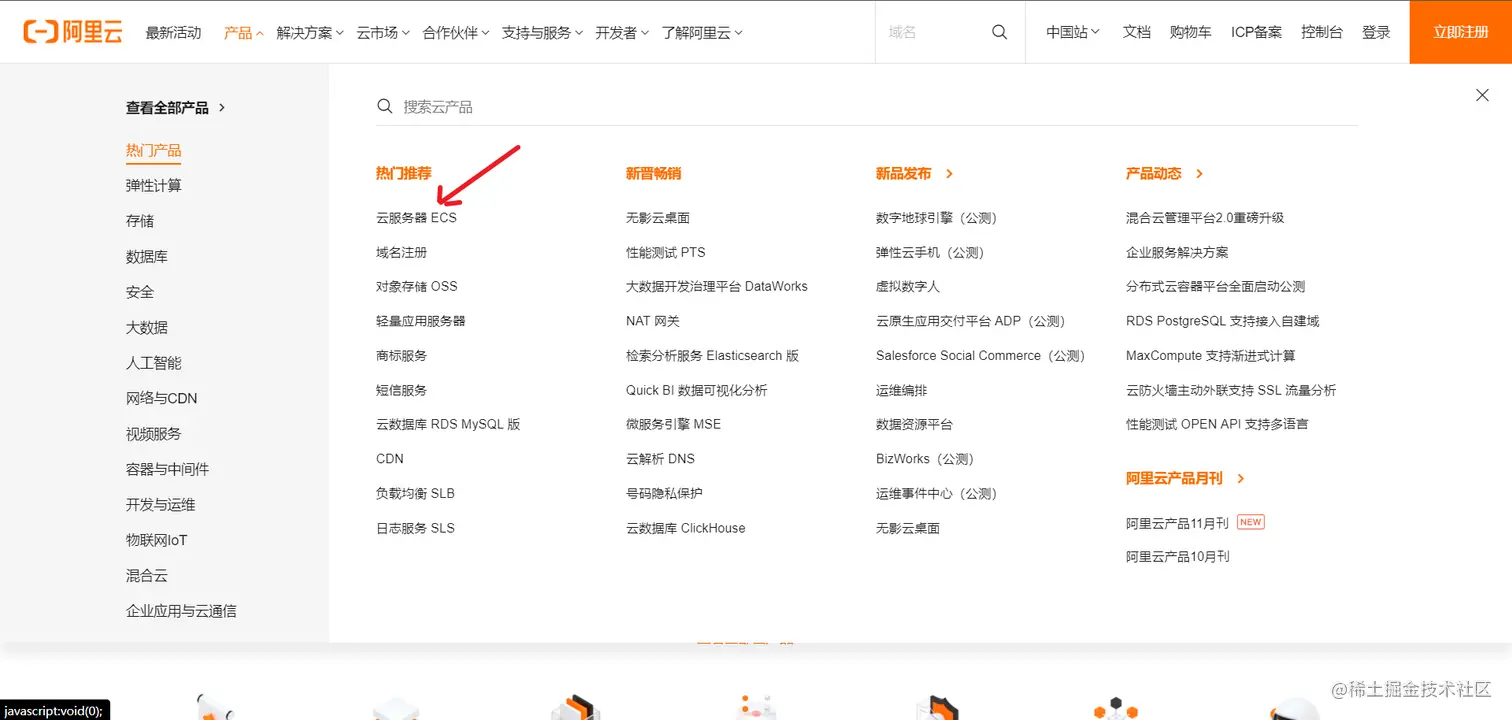1512x720 pixels.
Task: Open 阿里云产品11月刊
Action: tap(1177, 522)
